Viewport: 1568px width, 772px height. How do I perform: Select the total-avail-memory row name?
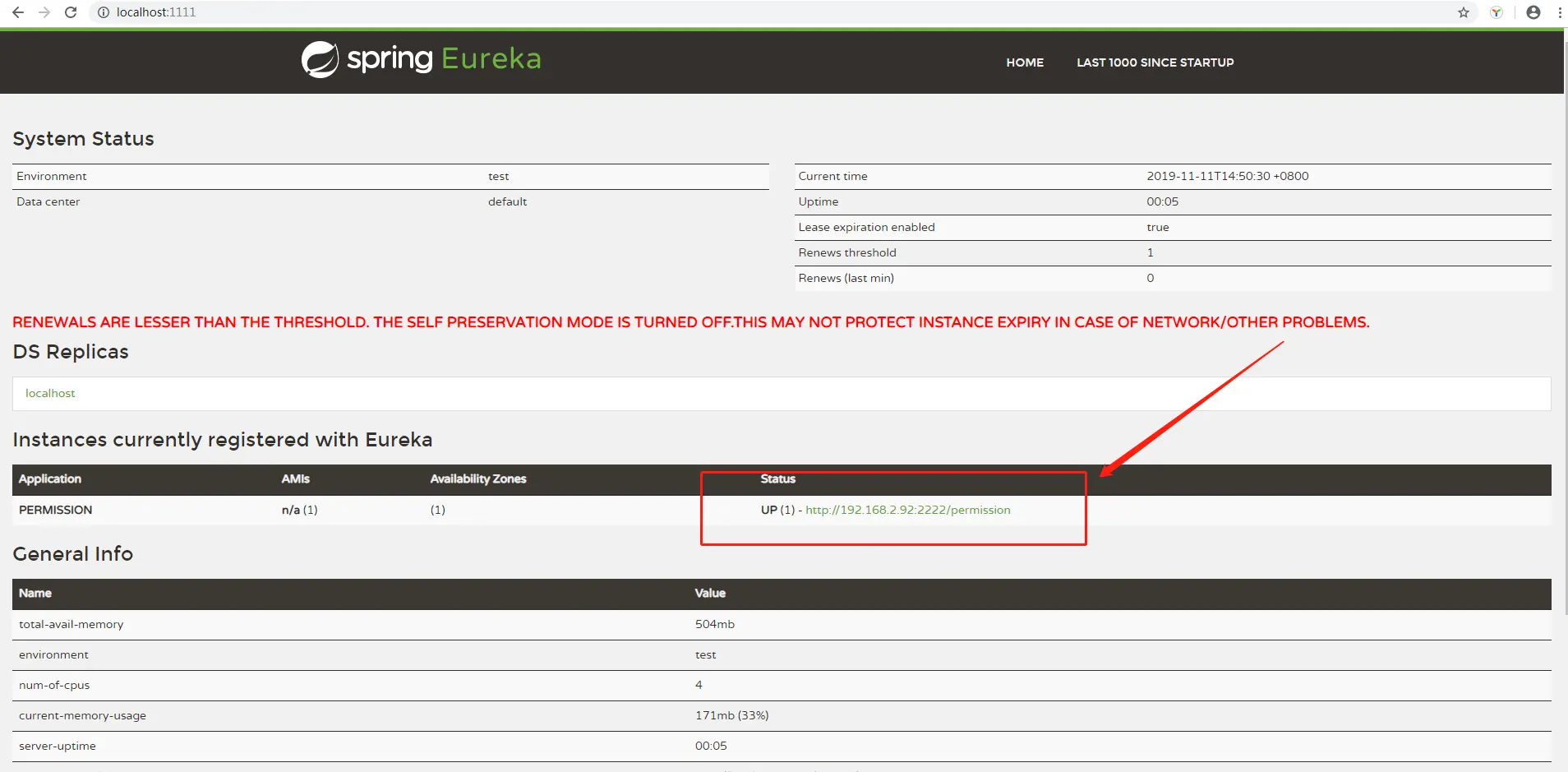click(x=71, y=624)
